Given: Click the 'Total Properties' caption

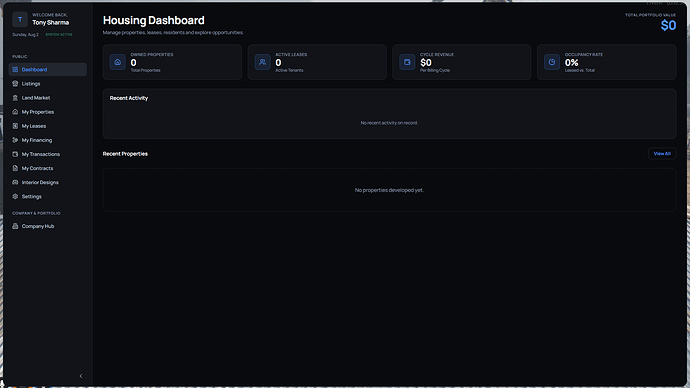Looking at the screenshot, I should click(x=145, y=70).
